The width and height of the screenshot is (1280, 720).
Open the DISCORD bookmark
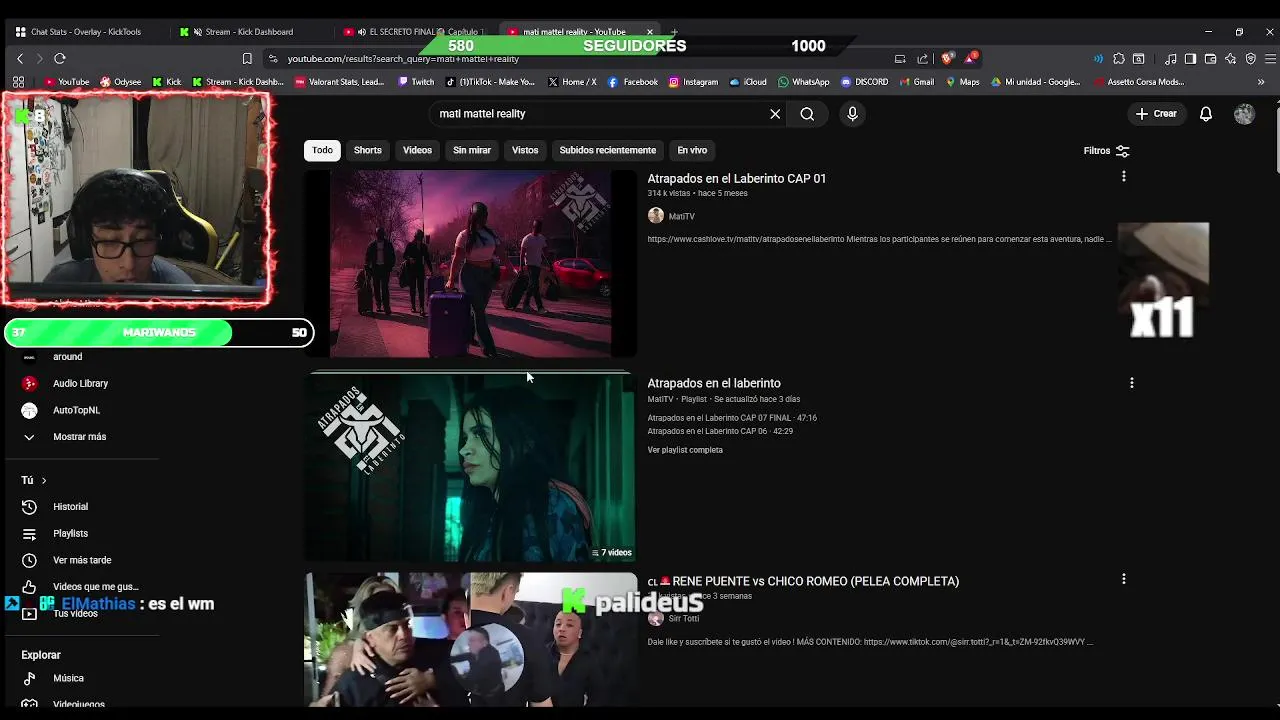pyautogui.click(x=865, y=82)
